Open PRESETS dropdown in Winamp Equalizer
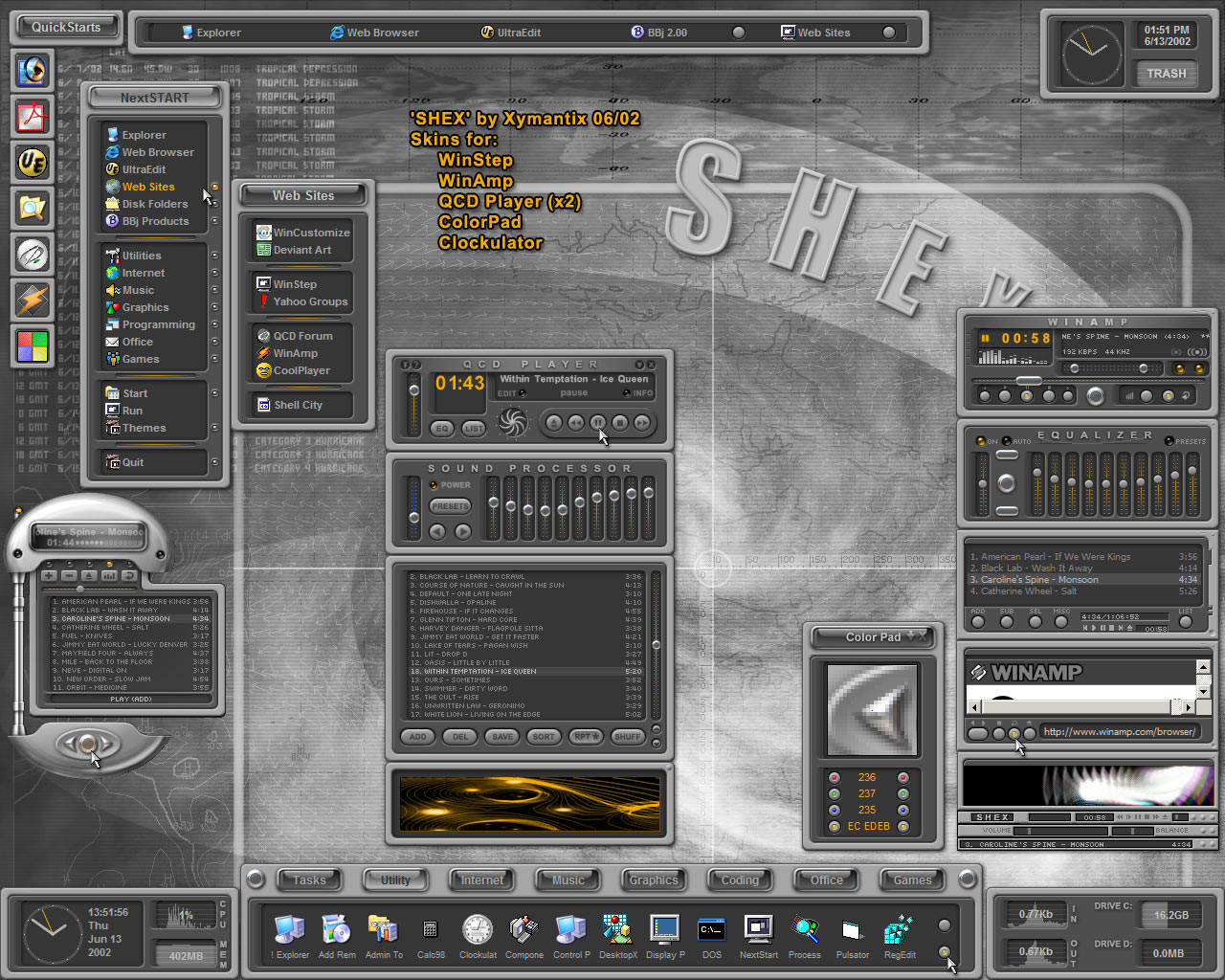This screenshot has height=980, width=1225. click(x=1185, y=441)
